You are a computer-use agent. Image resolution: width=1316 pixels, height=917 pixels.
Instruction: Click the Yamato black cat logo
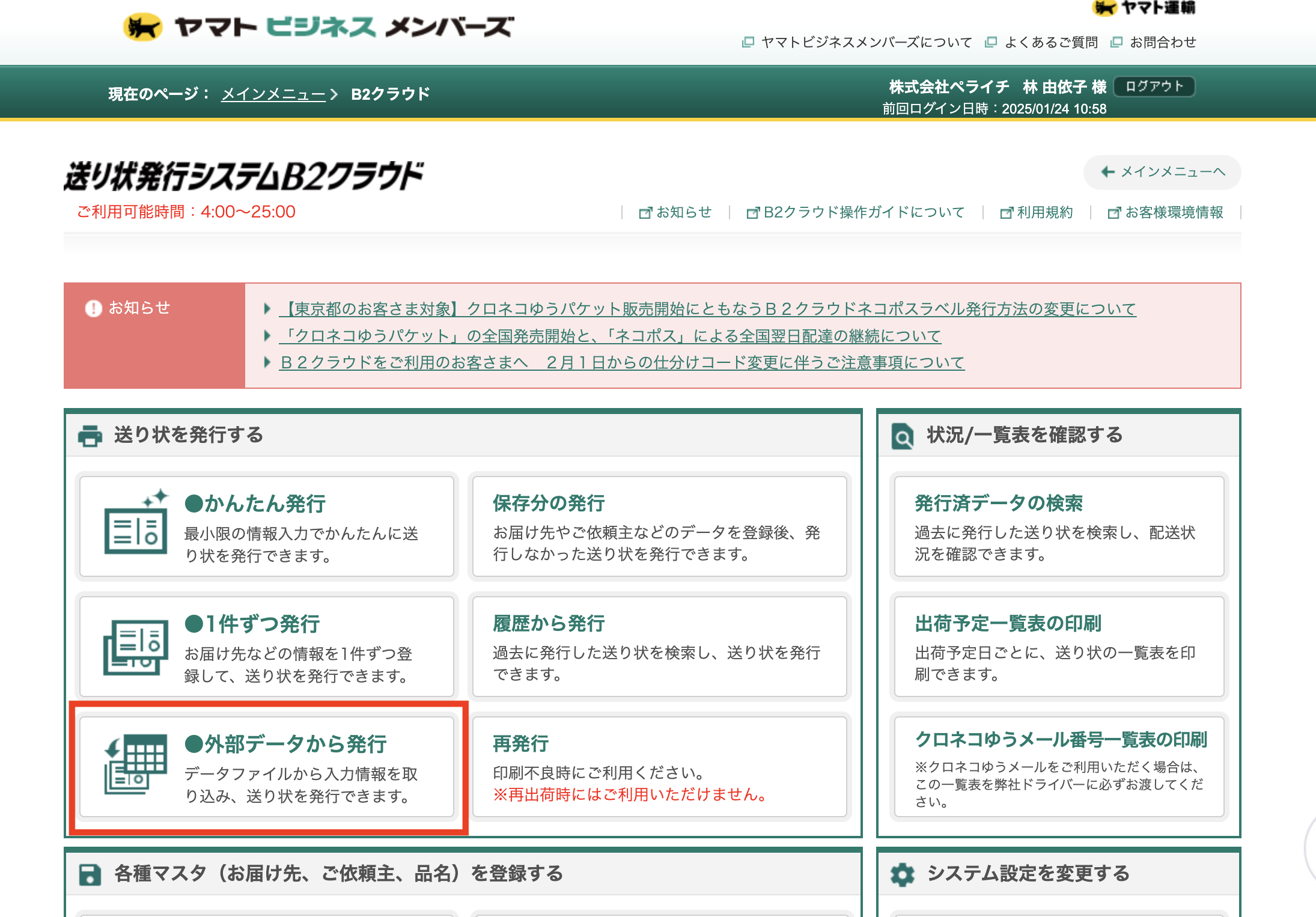pyautogui.click(x=142, y=27)
